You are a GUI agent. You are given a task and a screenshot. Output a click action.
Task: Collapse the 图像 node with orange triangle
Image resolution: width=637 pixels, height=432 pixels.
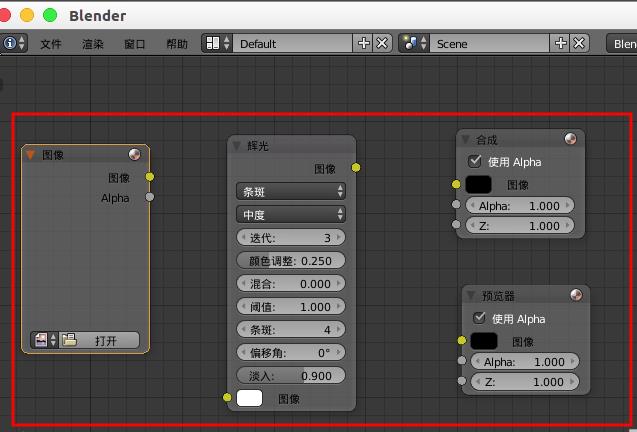point(30,154)
